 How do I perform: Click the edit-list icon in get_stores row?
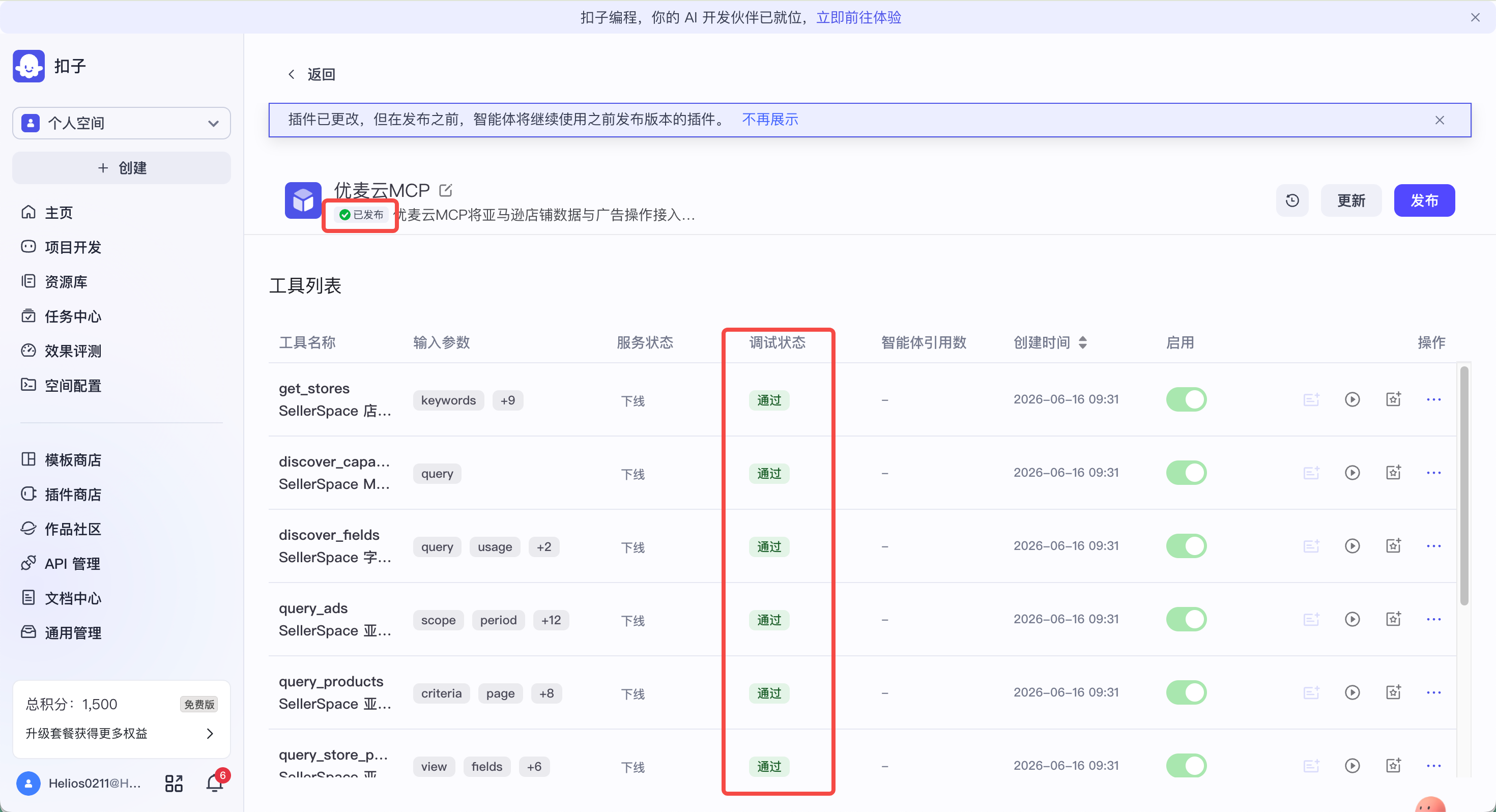(1311, 399)
